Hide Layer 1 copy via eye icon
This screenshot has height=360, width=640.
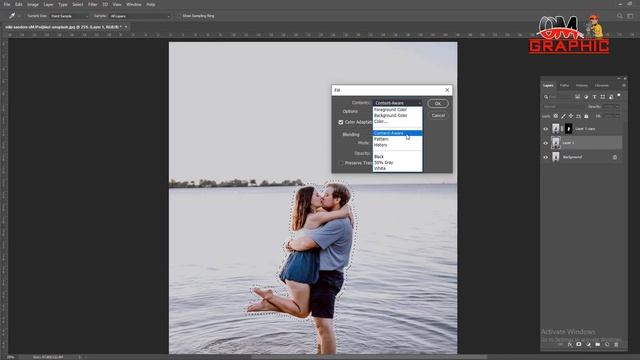(546, 129)
